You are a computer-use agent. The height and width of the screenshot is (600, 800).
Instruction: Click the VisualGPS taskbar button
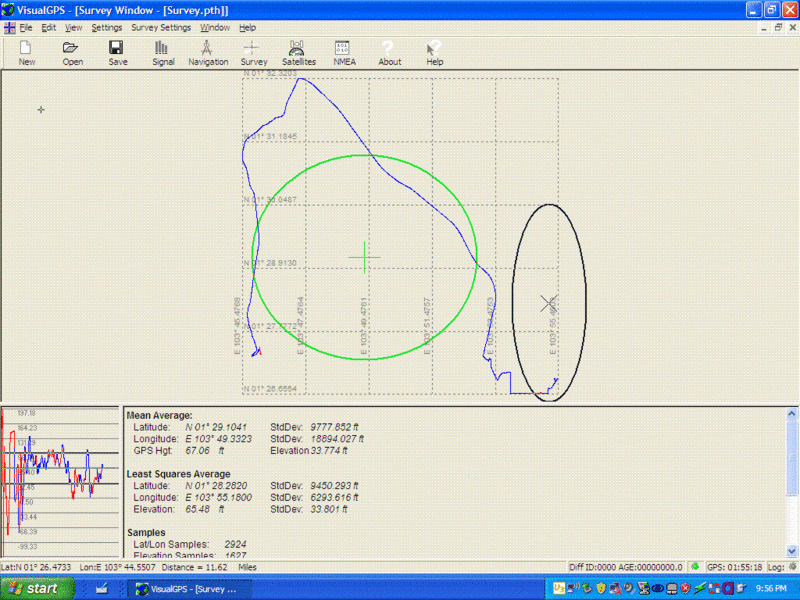[x=189, y=589]
